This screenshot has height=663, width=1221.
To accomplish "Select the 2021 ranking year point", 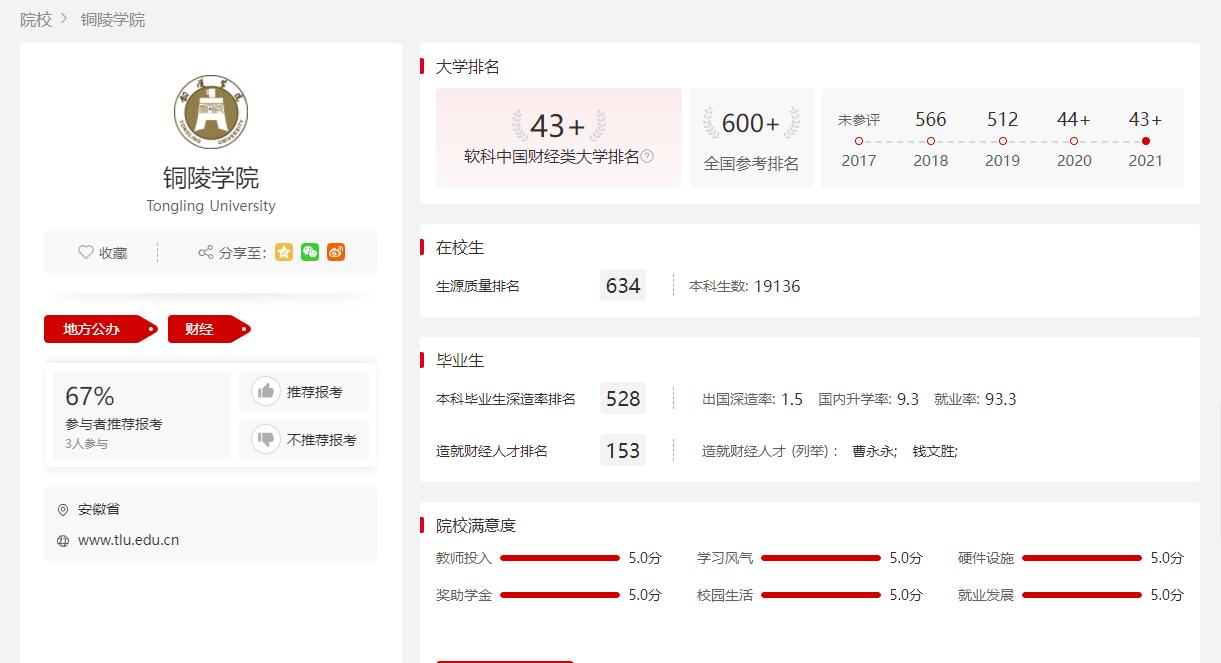I will (x=1145, y=138).
